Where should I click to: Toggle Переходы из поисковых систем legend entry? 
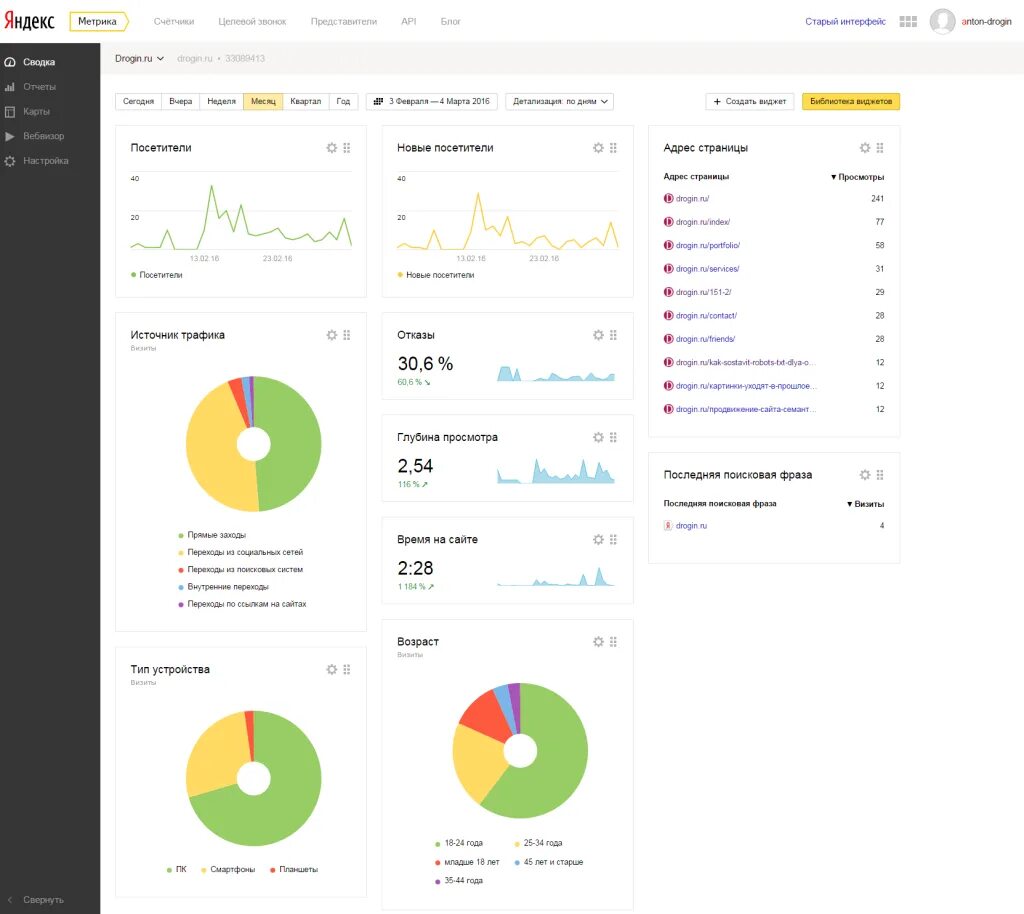coord(240,569)
